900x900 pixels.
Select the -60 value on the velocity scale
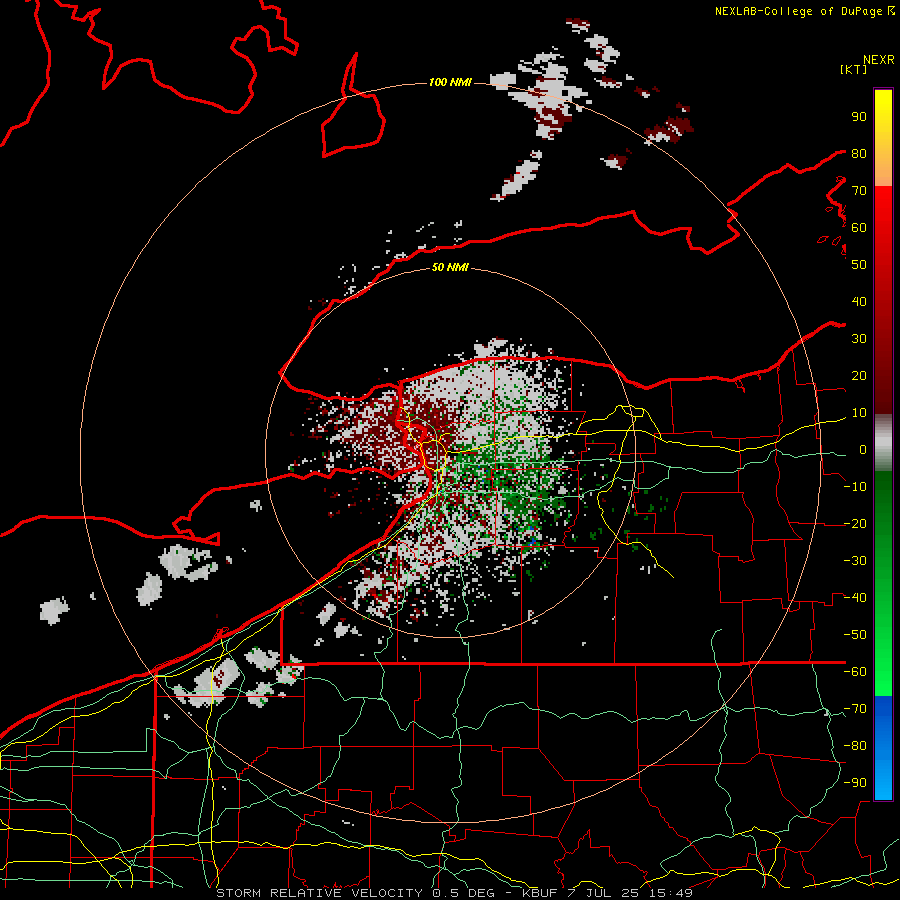click(855, 672)
